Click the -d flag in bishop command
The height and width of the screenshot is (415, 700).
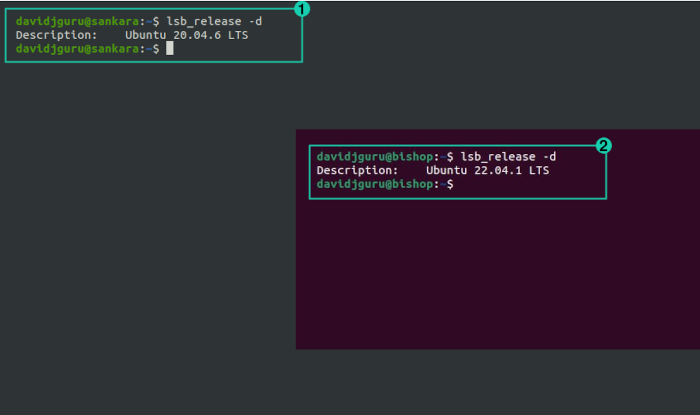coord(550,157)
